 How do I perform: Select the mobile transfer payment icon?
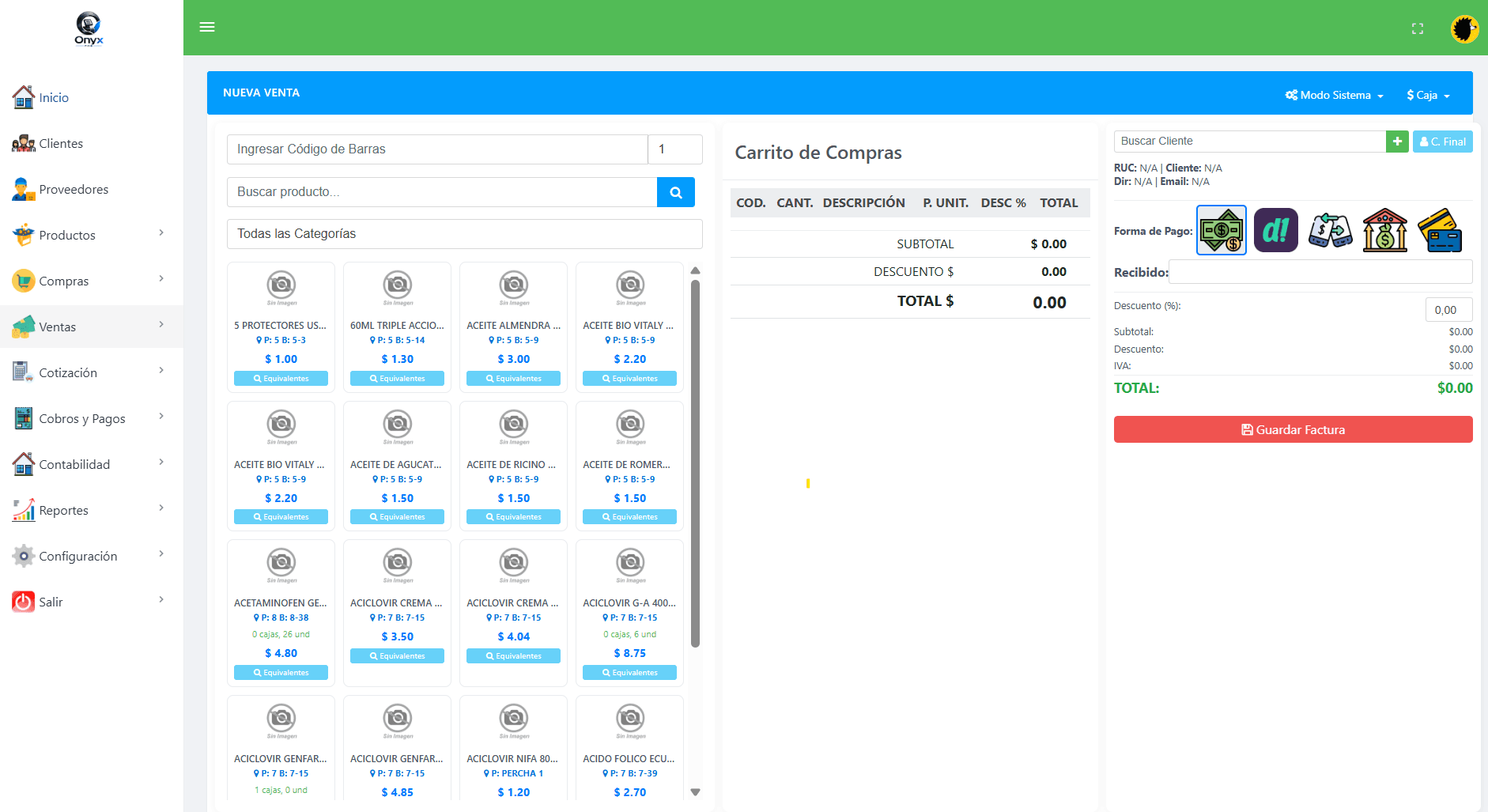(x=1330, y=230)
